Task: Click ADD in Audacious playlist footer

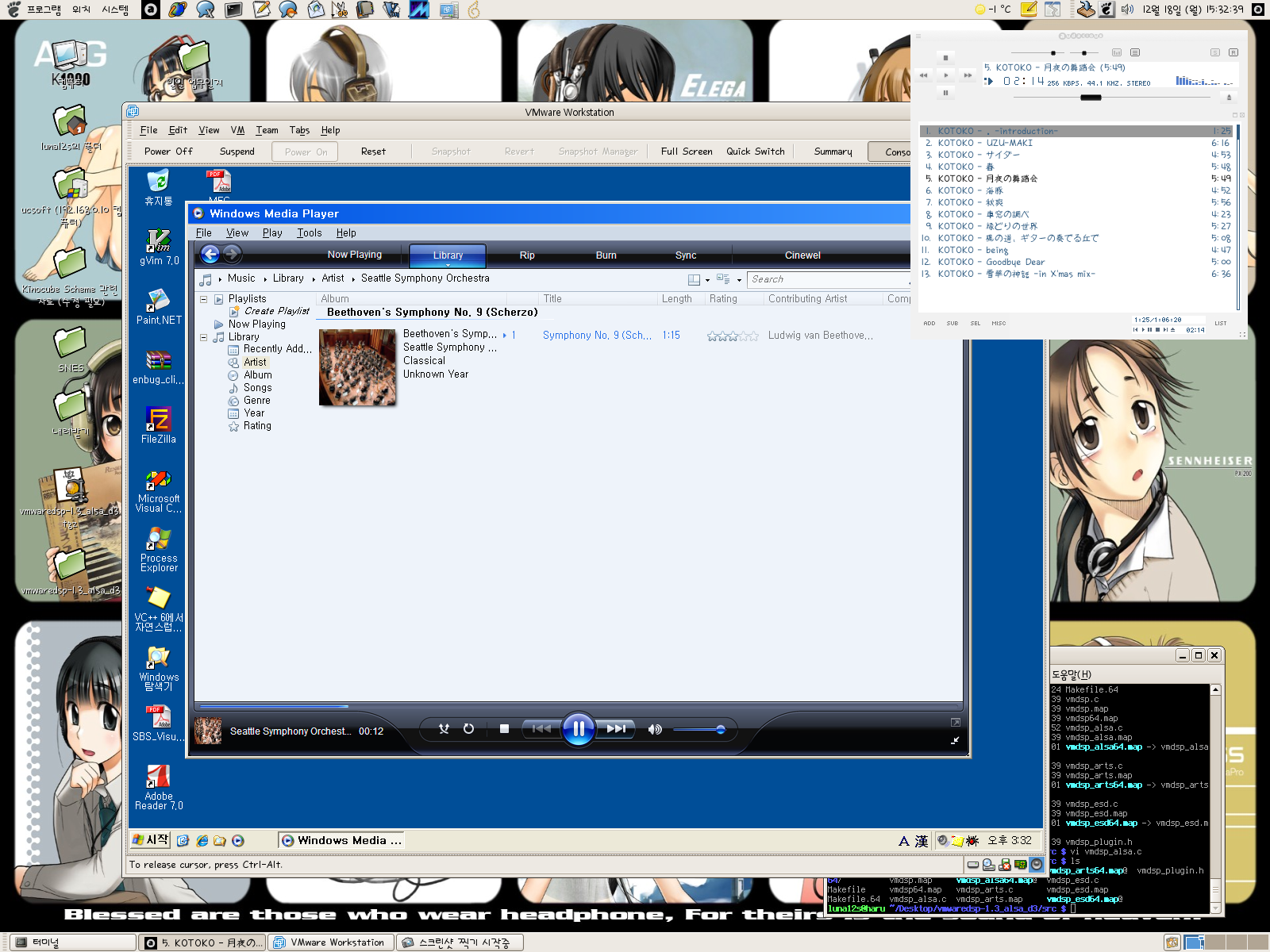Action: 929,324
